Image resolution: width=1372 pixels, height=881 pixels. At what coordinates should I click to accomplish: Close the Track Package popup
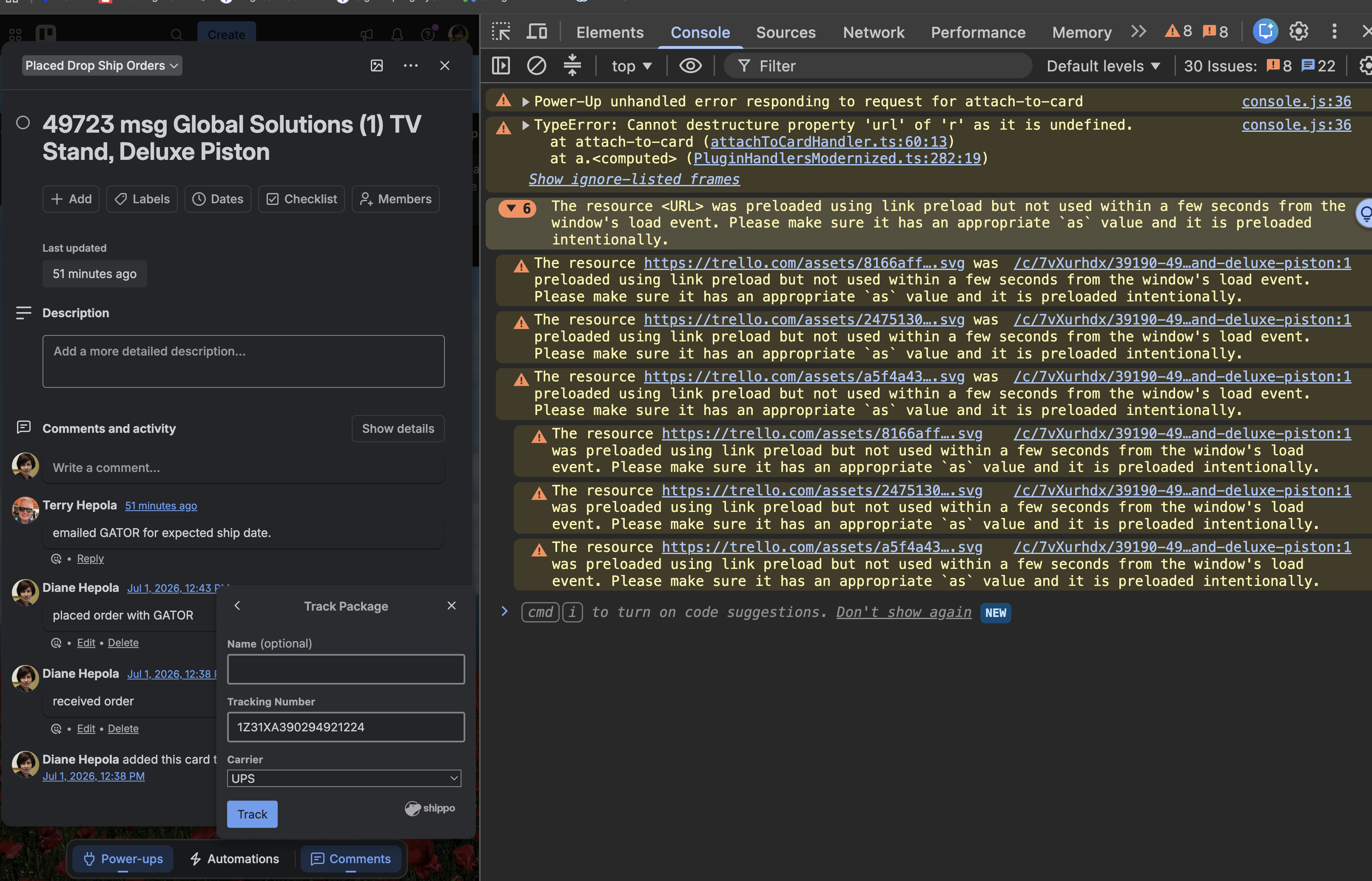pos(451,605)
